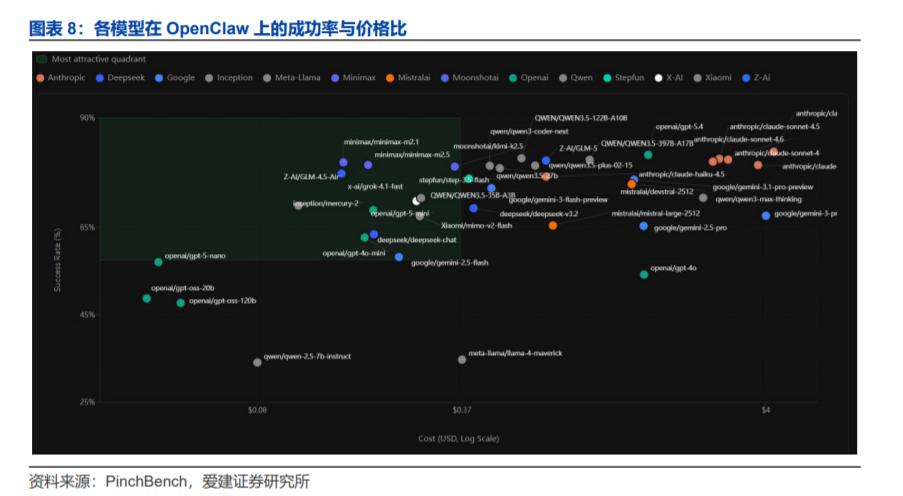
Task: Click the QWEN/QWEN3.5-397B-A17B label
Action: tap(647, 143)
